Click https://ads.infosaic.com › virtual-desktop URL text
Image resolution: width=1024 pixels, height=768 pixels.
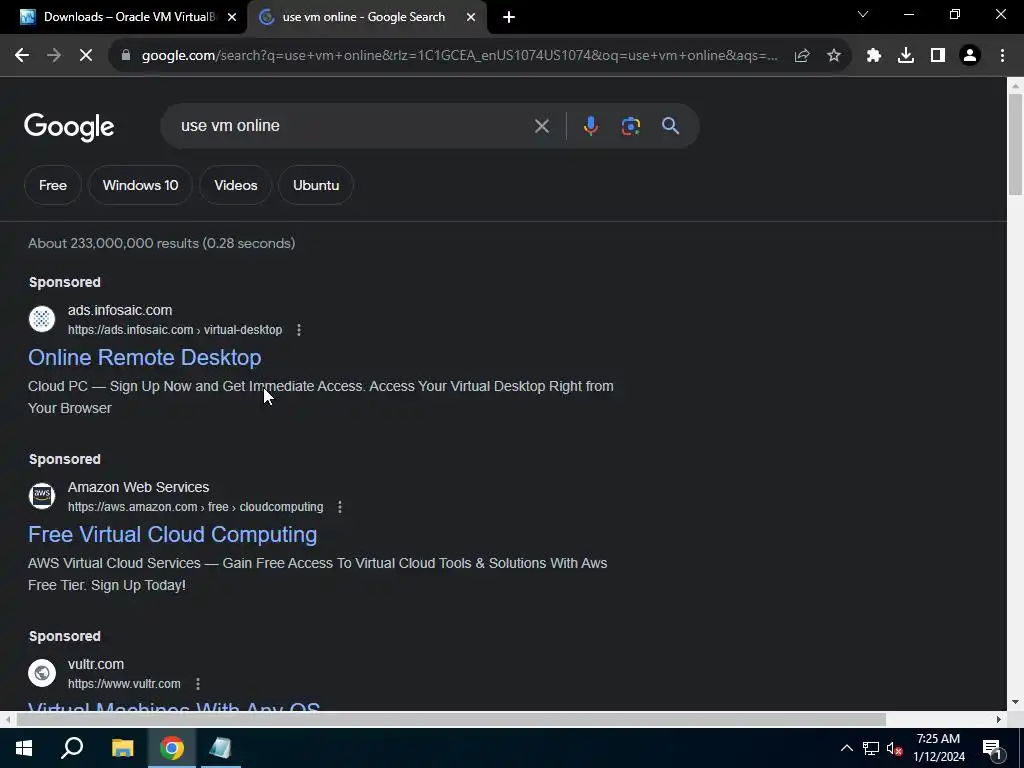pyautogui.click(x=175, y=330)
